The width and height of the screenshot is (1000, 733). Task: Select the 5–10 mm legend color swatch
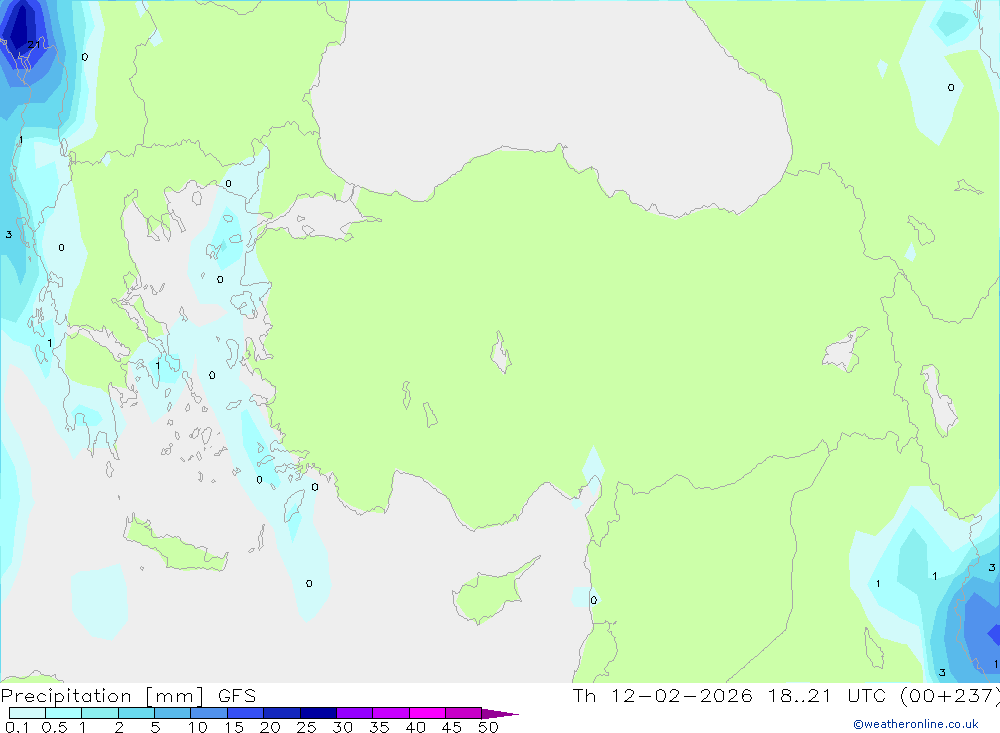click(x=172, y=713)
